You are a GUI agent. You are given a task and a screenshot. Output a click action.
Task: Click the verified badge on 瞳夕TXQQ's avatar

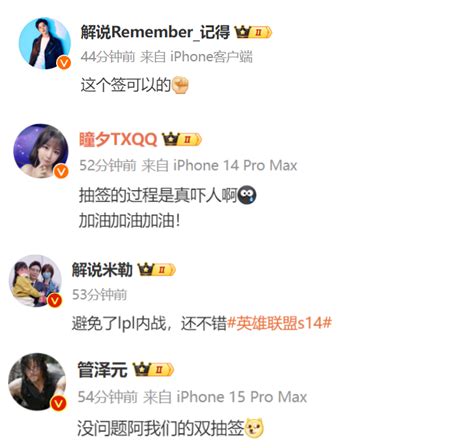(61, 171)
